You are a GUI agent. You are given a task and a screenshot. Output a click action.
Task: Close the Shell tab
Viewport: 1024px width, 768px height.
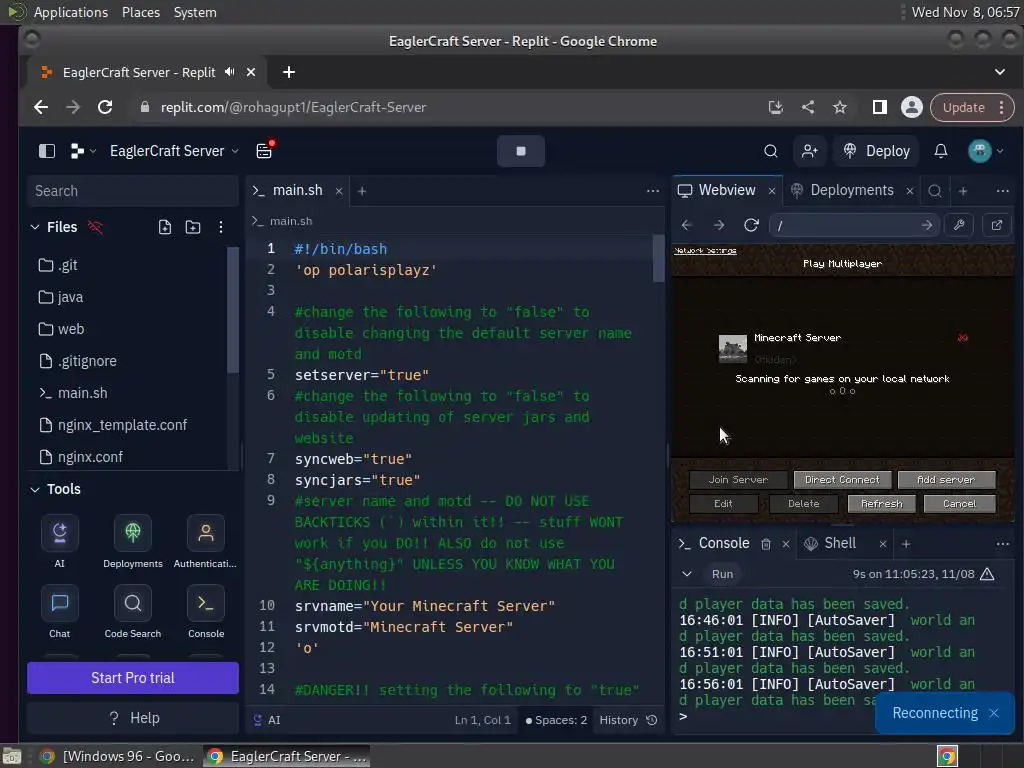point(883,544)
